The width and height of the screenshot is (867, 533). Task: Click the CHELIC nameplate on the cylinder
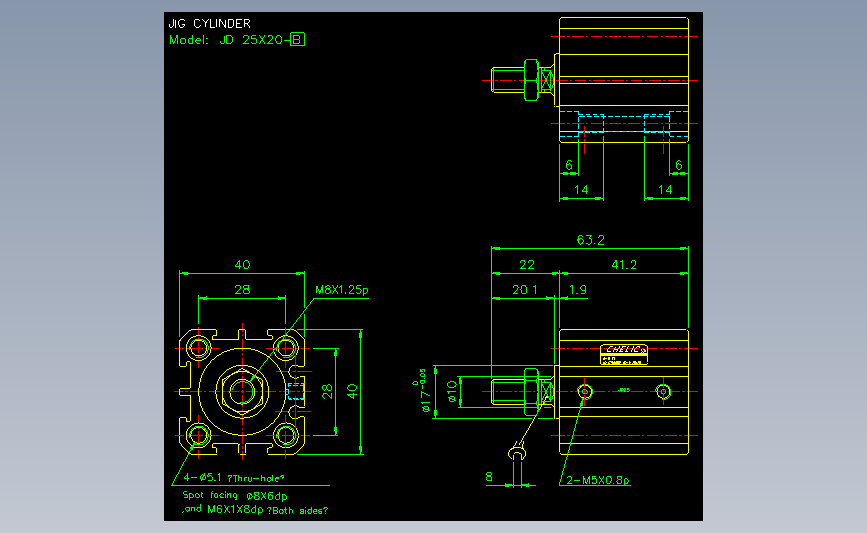click(624, 354)
